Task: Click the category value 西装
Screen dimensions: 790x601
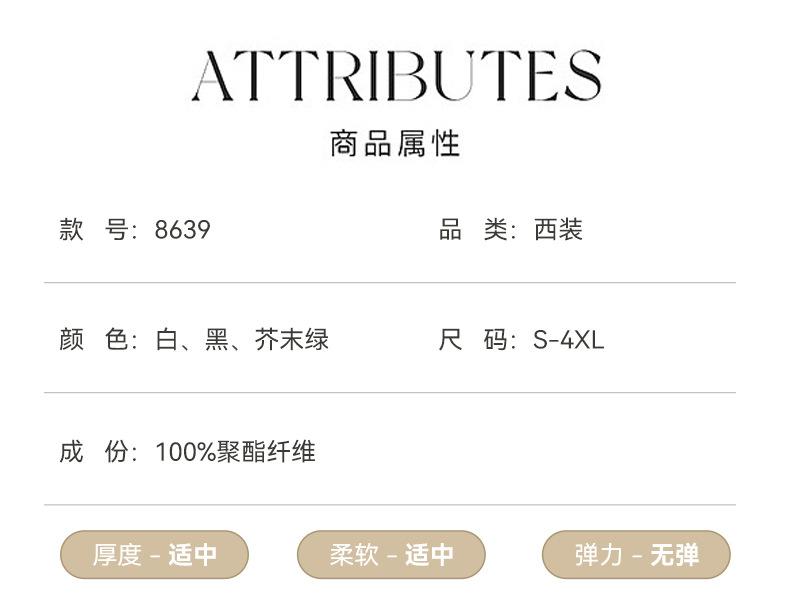Action: click(x=558, y=230)
